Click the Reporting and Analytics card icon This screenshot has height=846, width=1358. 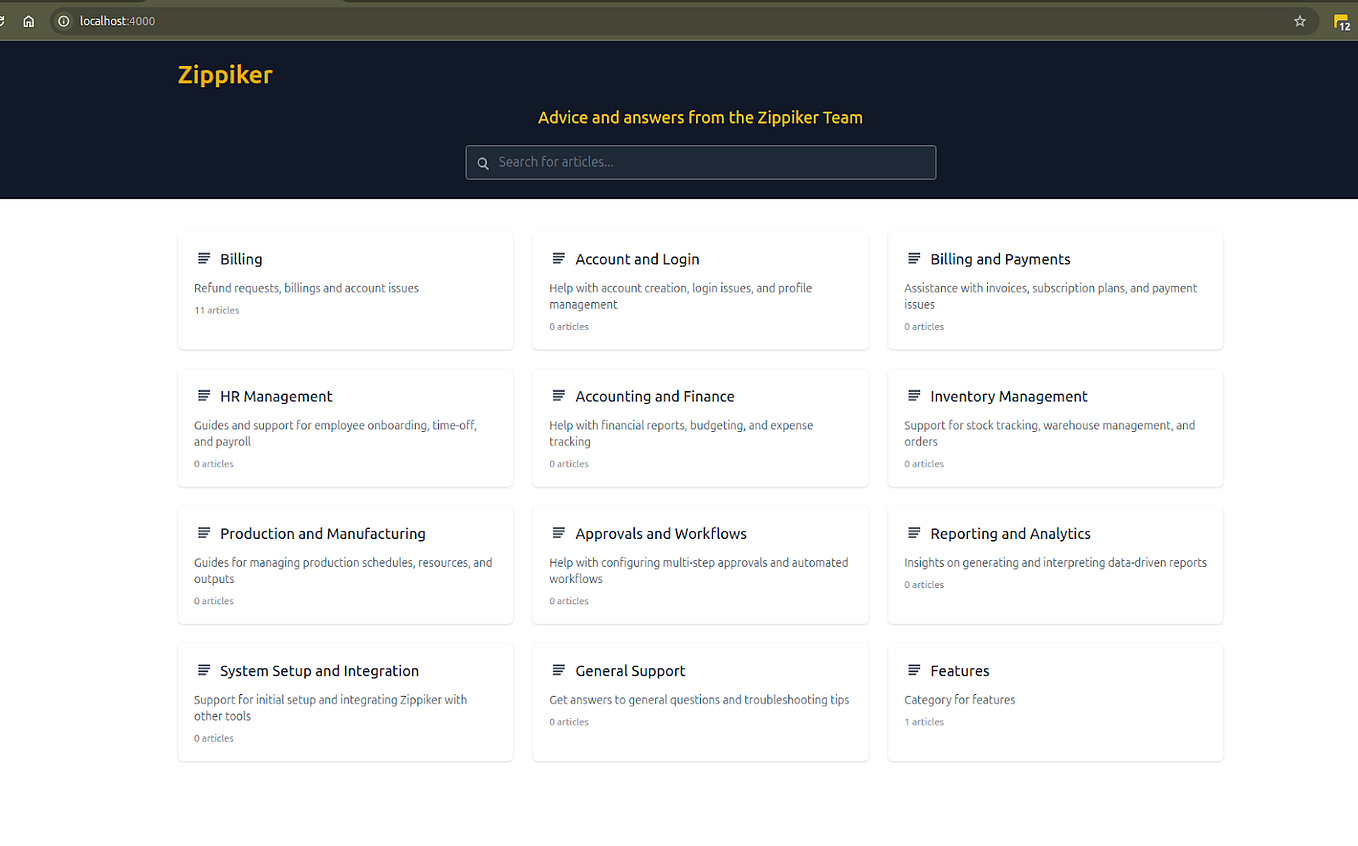tap(913, 533)
